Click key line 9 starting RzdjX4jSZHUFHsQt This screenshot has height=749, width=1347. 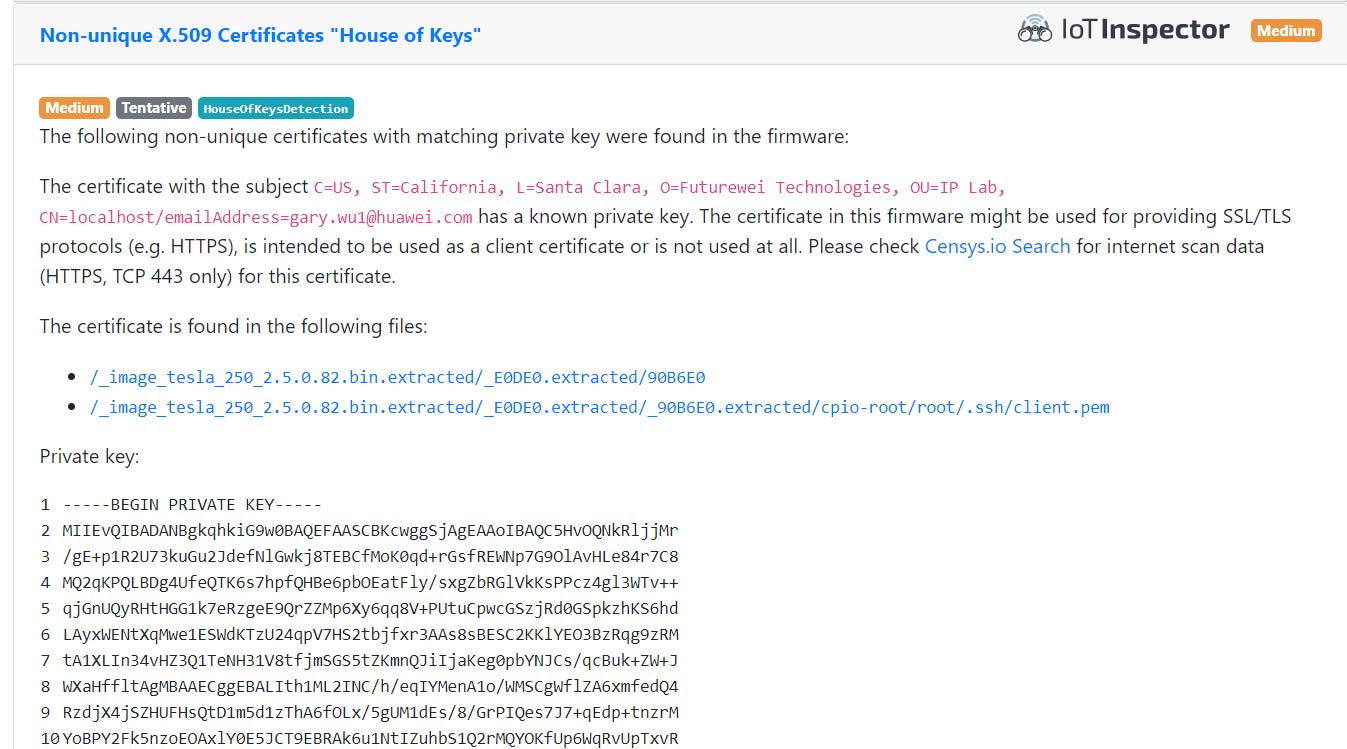370,713
